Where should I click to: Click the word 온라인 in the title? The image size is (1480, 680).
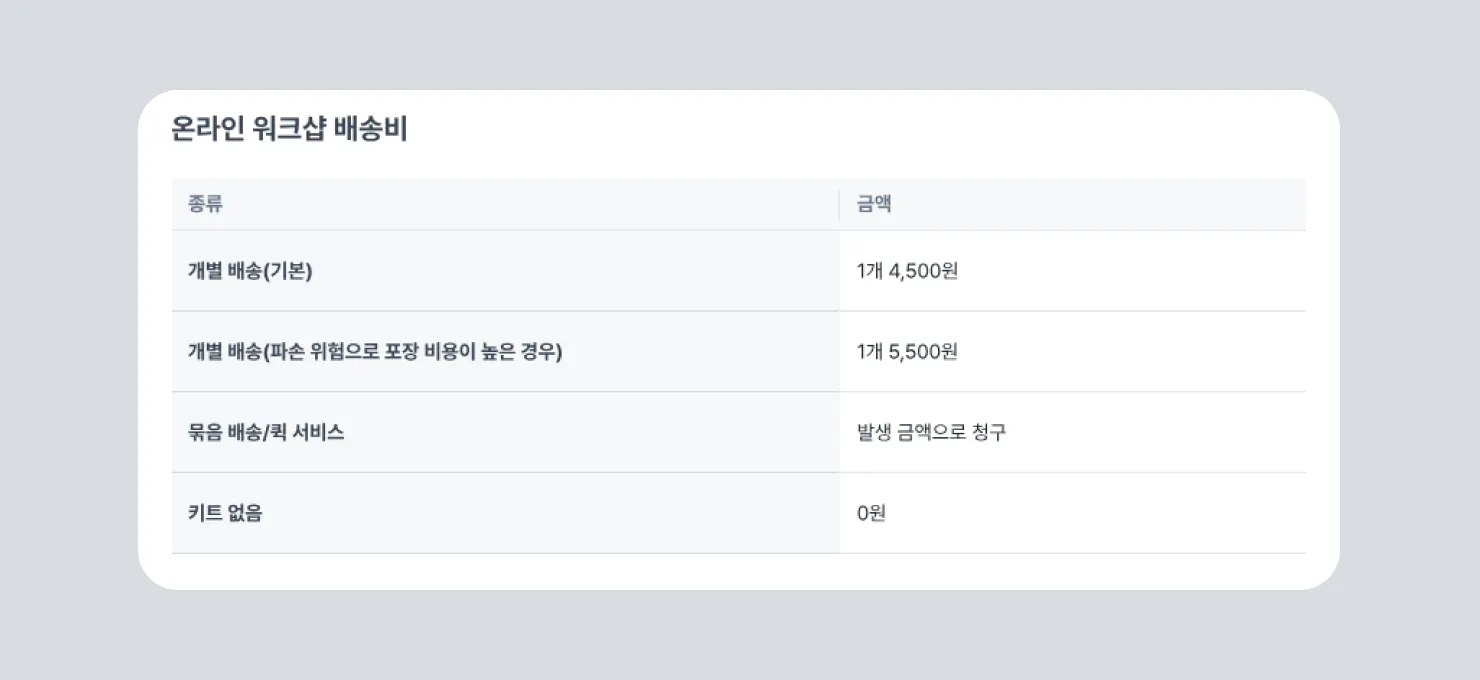(208, 130)
